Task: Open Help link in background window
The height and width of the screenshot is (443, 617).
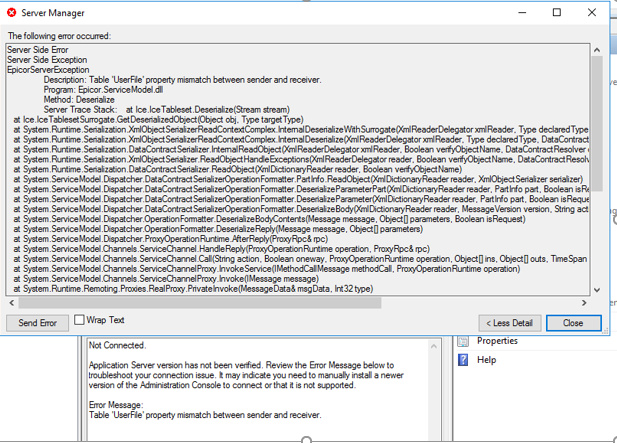Action: pyautogui.click(x=486, y=360)
